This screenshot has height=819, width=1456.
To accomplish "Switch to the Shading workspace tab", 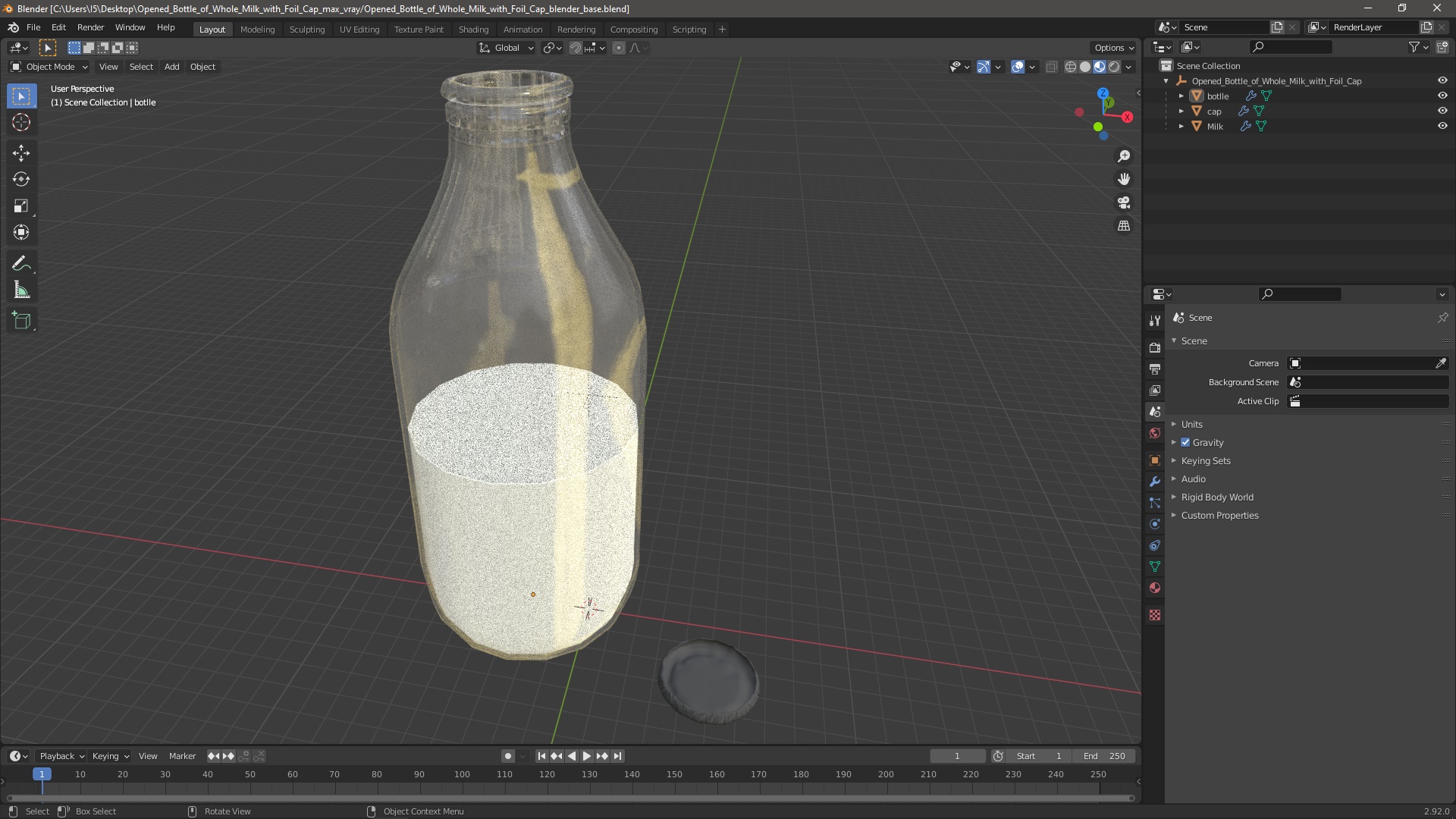I will 473,30.
